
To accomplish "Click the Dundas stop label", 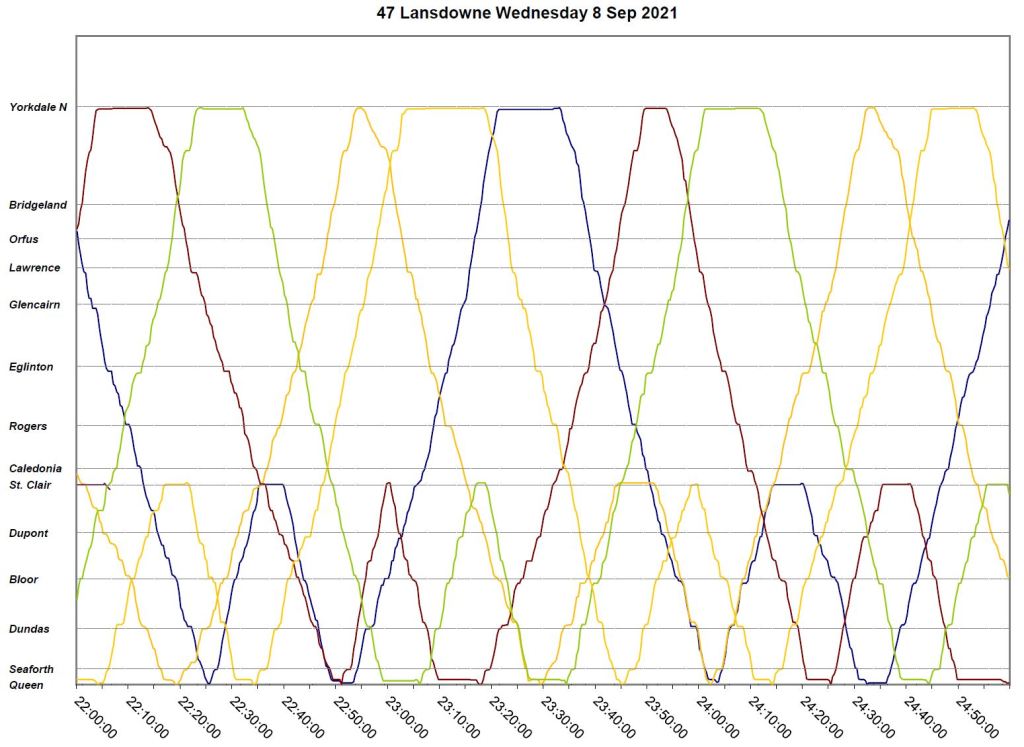I will (x=29, y=629).
